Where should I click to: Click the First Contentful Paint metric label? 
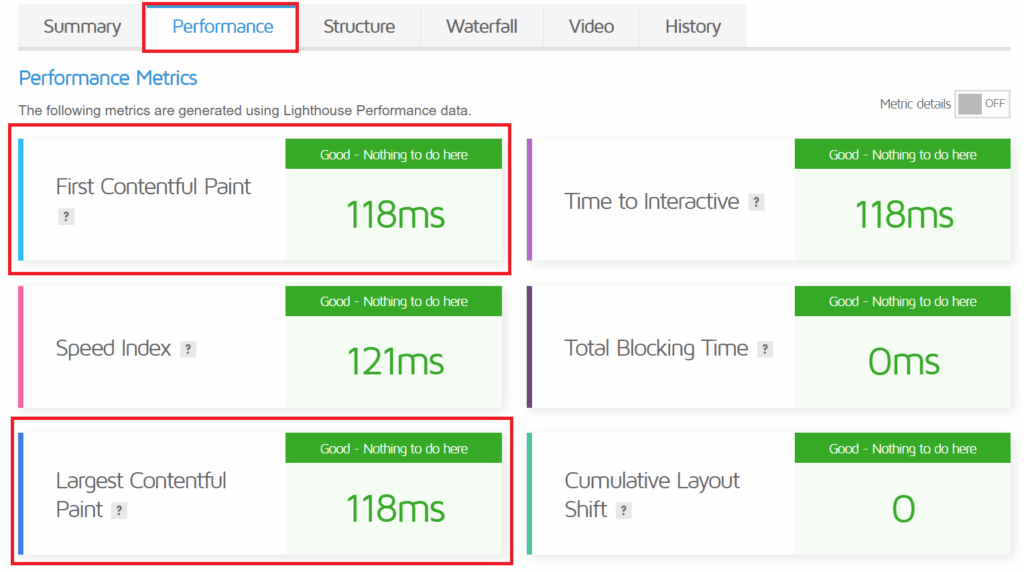tap(153, 187)
